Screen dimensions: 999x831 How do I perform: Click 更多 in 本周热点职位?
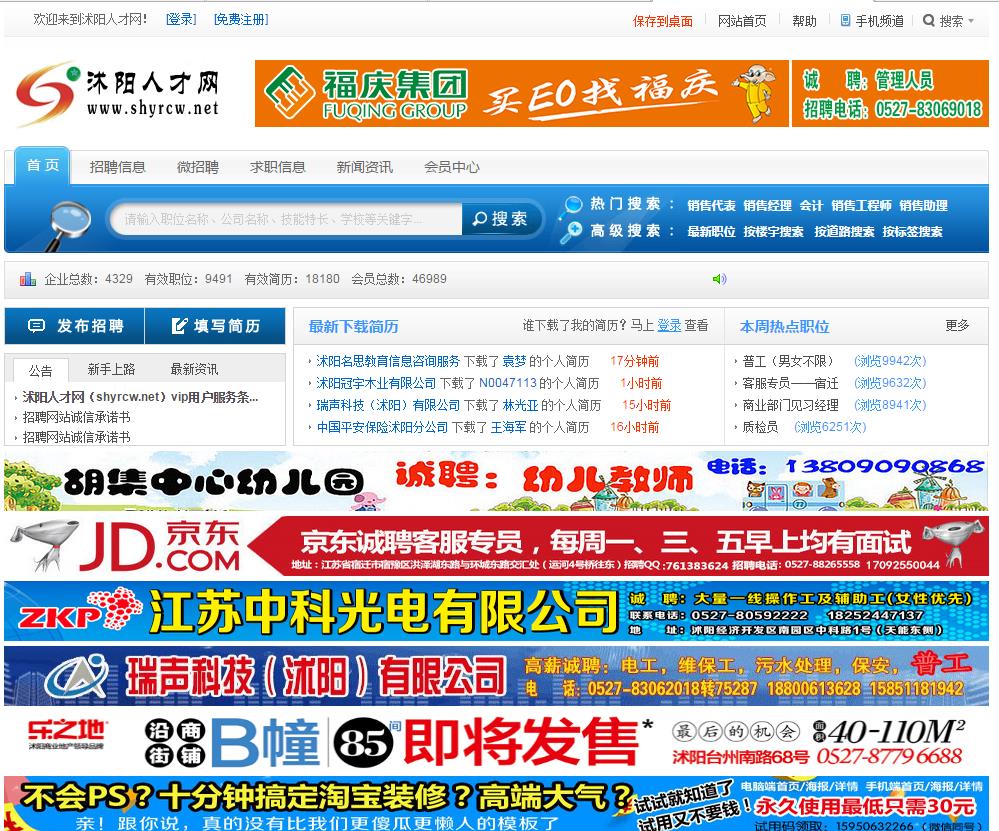click(x=957, y=326)
